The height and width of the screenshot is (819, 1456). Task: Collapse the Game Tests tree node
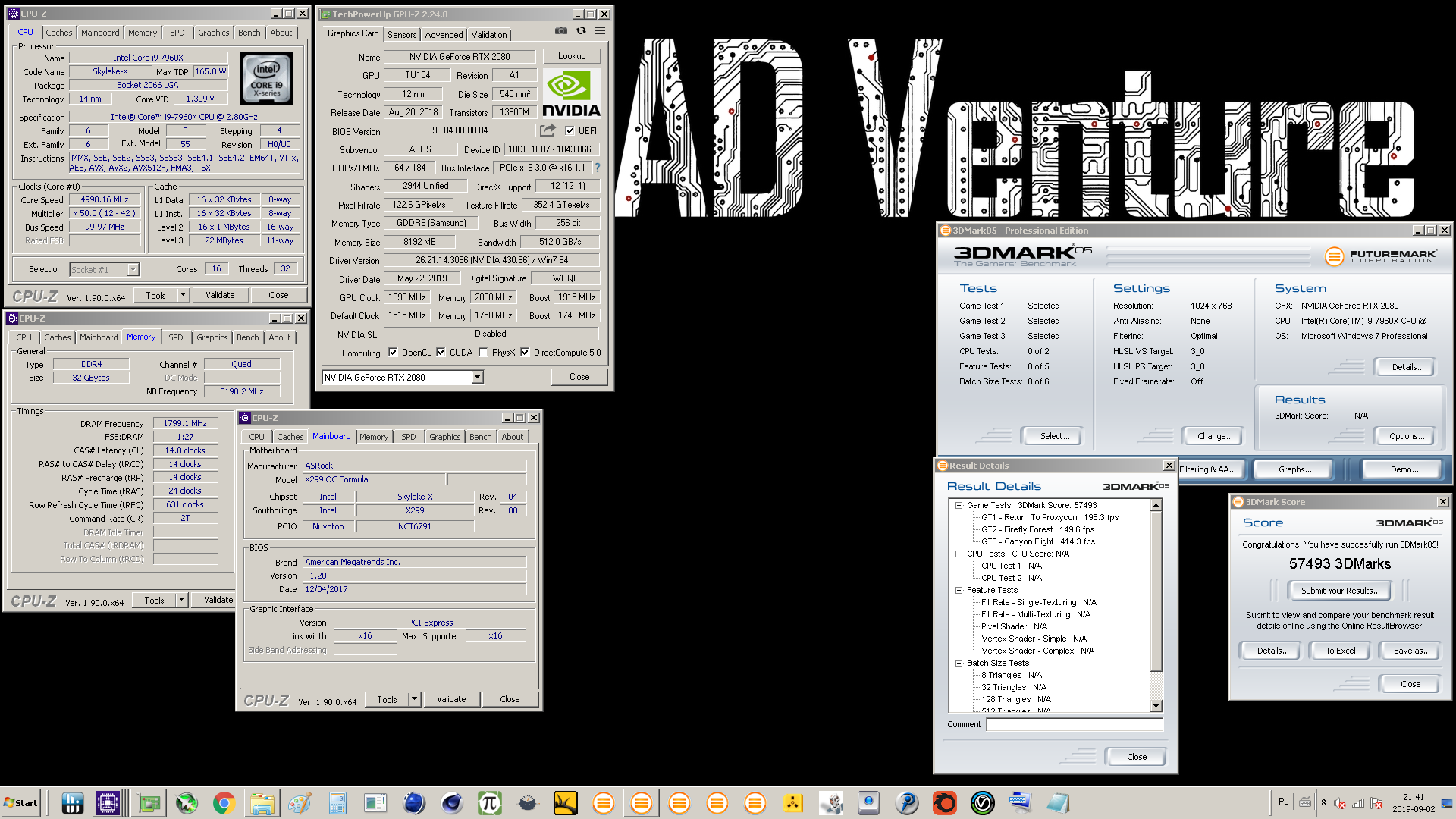click(959, 505)
